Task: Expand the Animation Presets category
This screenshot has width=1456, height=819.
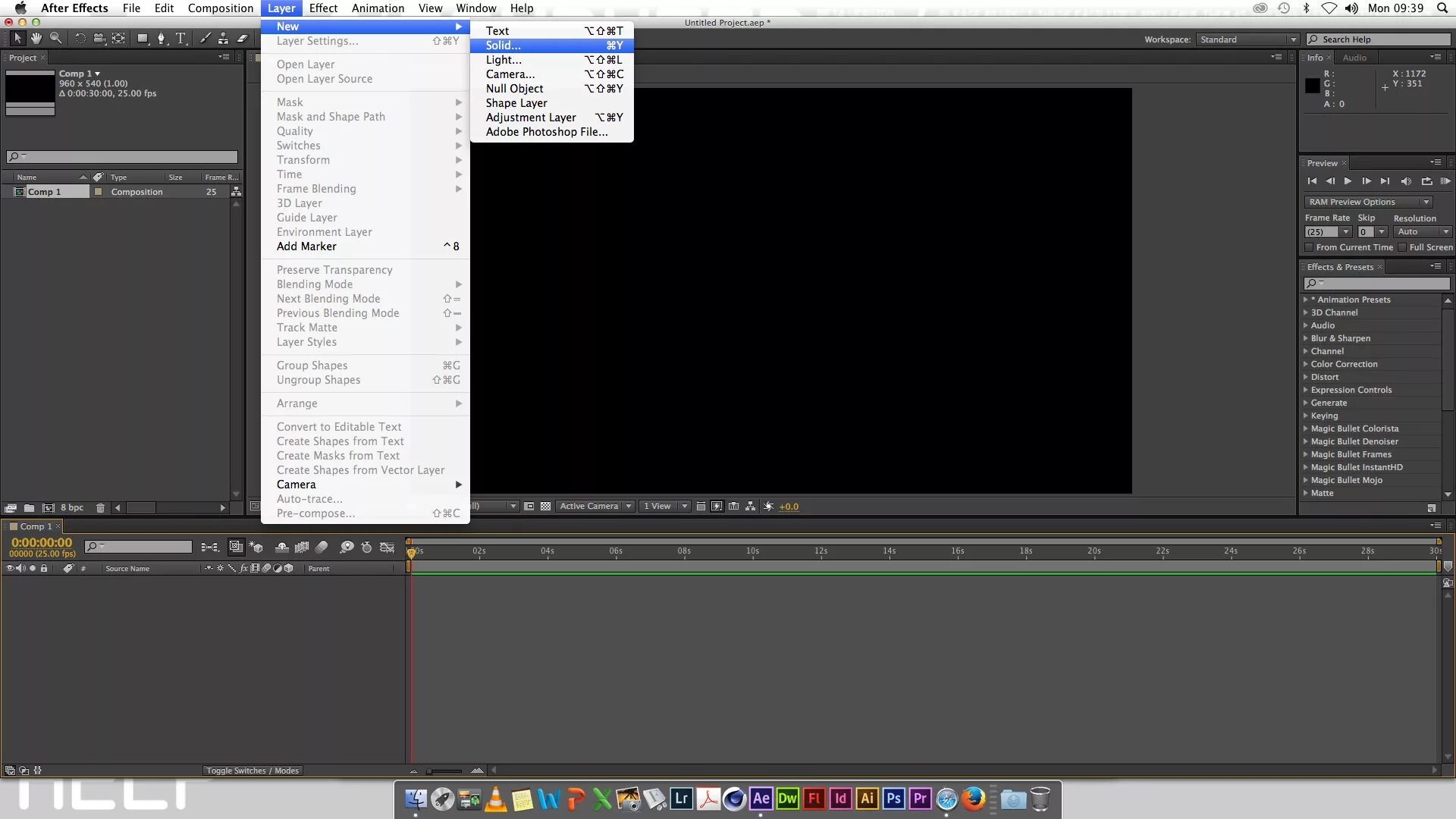Action: [x=1306, y=300]
